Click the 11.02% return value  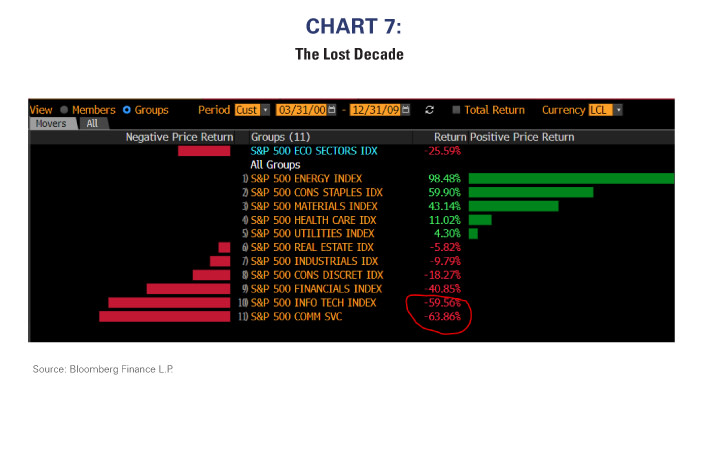444,221
